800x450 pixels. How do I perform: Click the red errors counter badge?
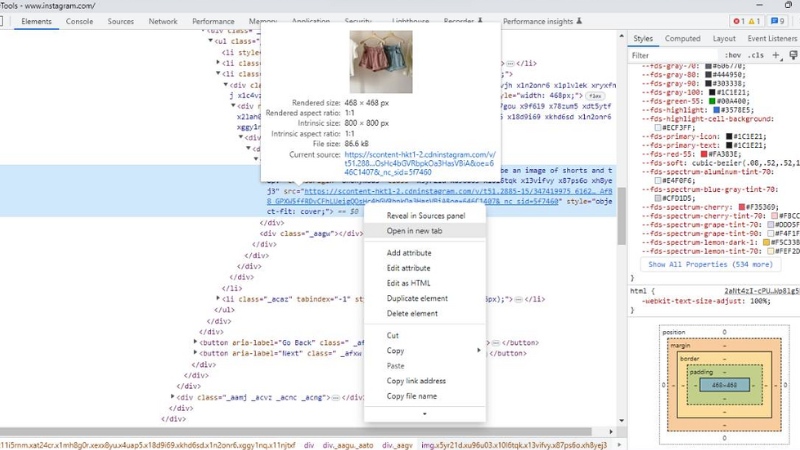pos(738,21)
